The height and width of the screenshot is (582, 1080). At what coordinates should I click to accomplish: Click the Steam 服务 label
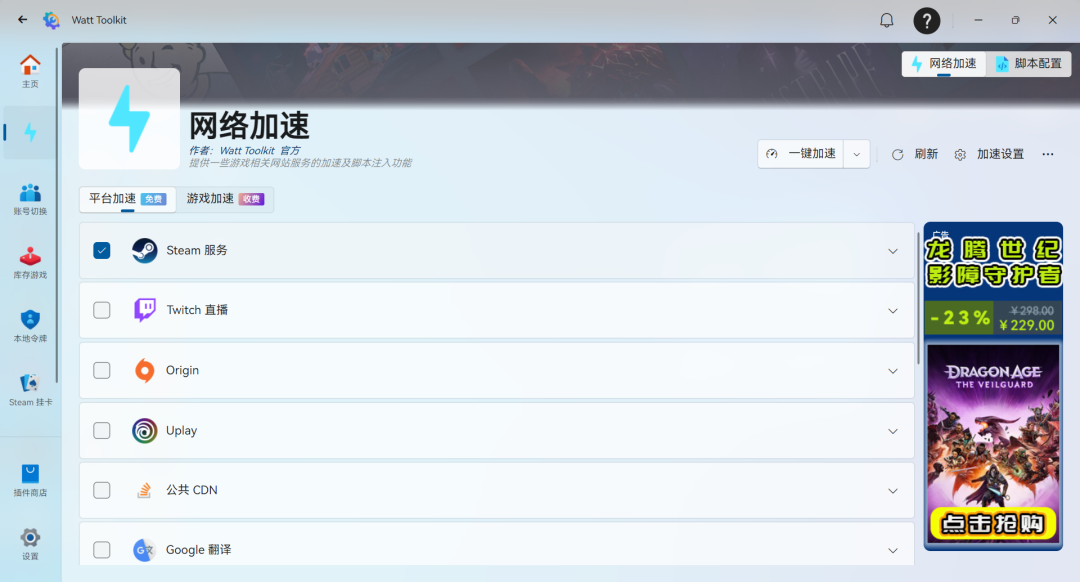tap(196, 251)
